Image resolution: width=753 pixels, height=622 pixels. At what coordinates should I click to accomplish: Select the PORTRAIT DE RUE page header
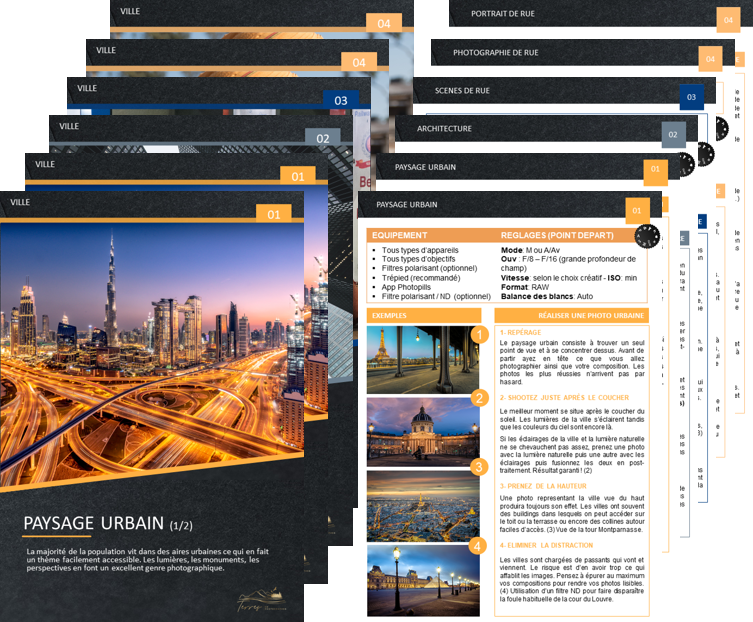(x=503, y=14)
